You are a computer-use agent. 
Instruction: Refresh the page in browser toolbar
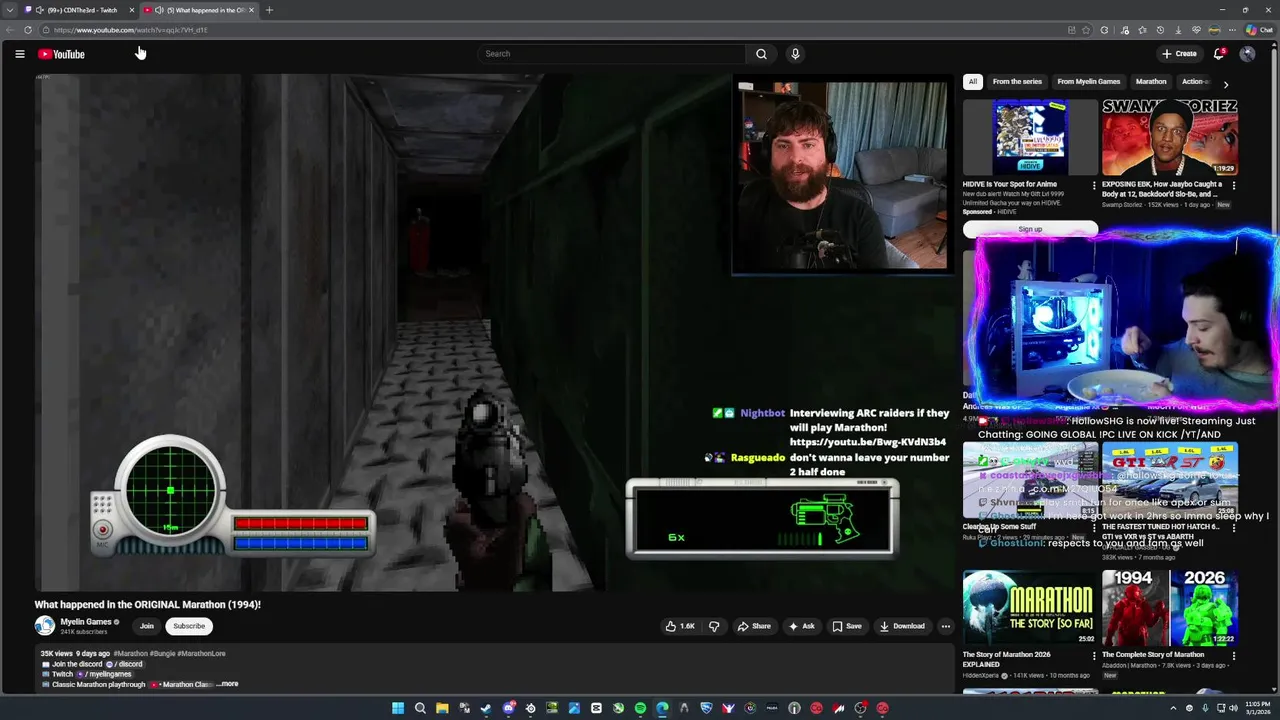(x=27, y=30)
